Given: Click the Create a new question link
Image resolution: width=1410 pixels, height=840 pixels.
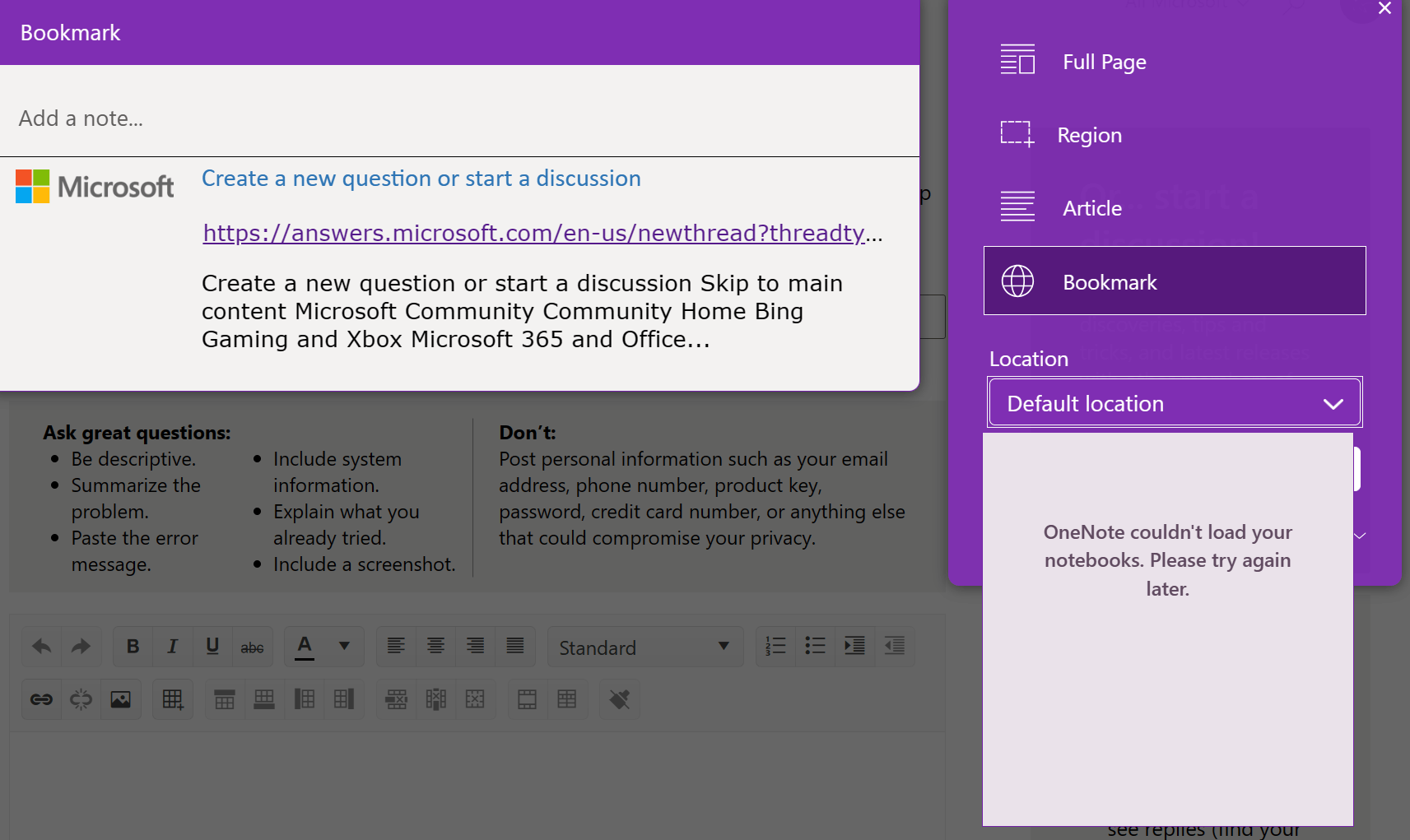Looking at the screenshot, I should 421,178.
